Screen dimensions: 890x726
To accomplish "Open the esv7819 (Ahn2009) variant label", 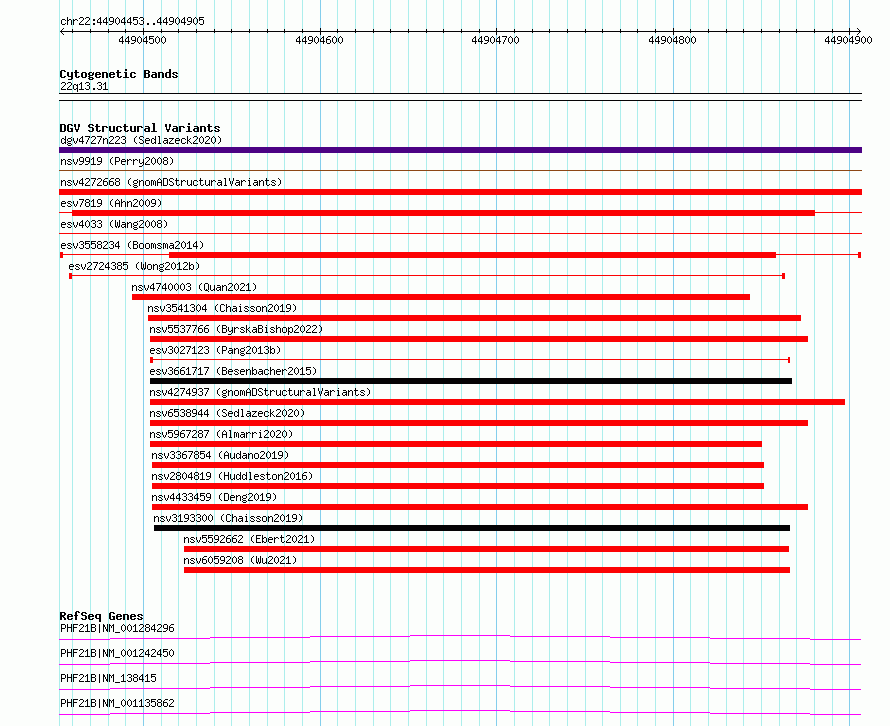I will click(111, 203).
